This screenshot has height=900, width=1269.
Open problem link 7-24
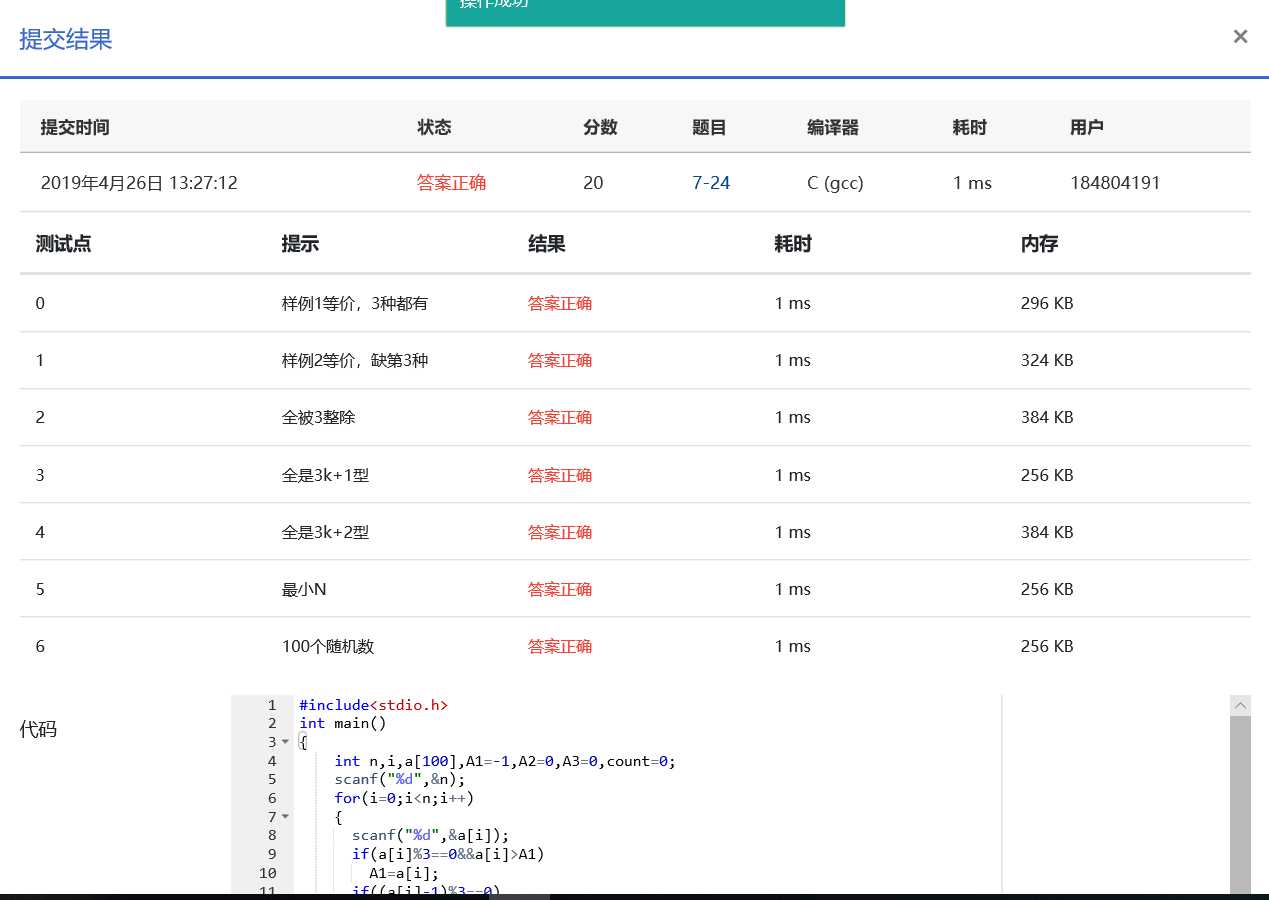tap(710, 183)
